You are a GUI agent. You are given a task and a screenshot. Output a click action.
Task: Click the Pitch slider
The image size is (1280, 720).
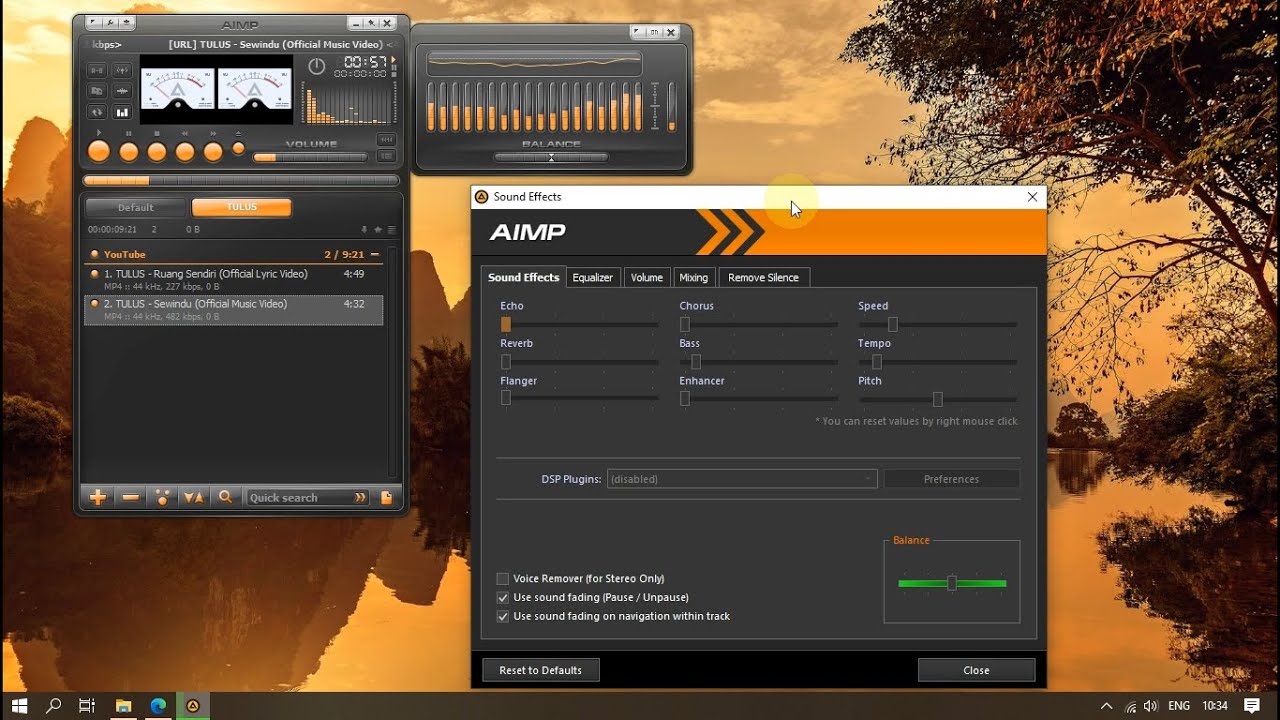937,399
